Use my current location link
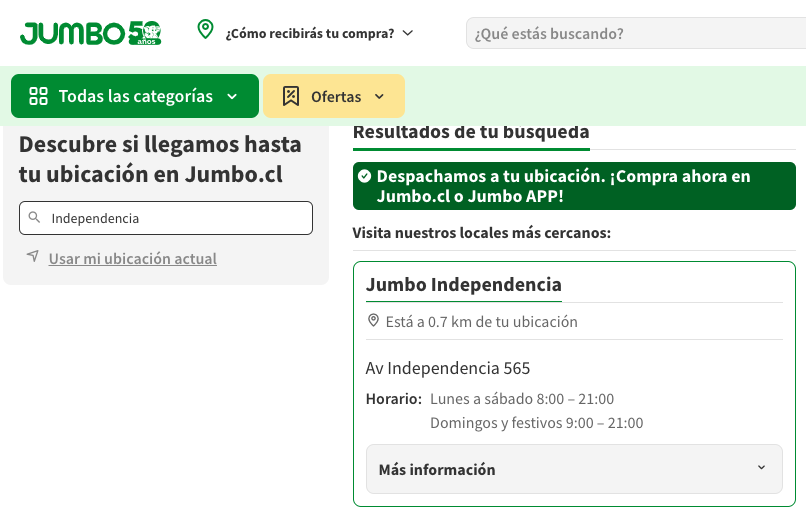The width and height of the screenshot is (806, 520). [x=133, y=258]
